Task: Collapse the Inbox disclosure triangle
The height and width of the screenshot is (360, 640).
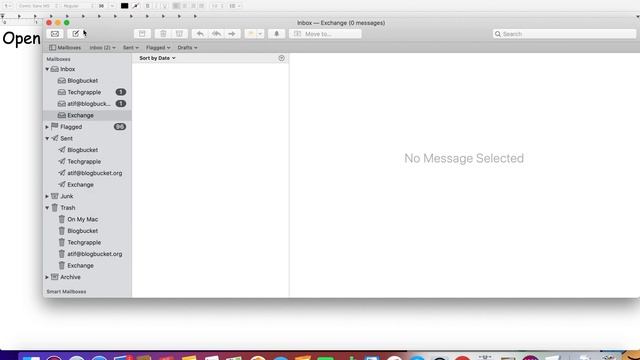Action: pos(47,69)
